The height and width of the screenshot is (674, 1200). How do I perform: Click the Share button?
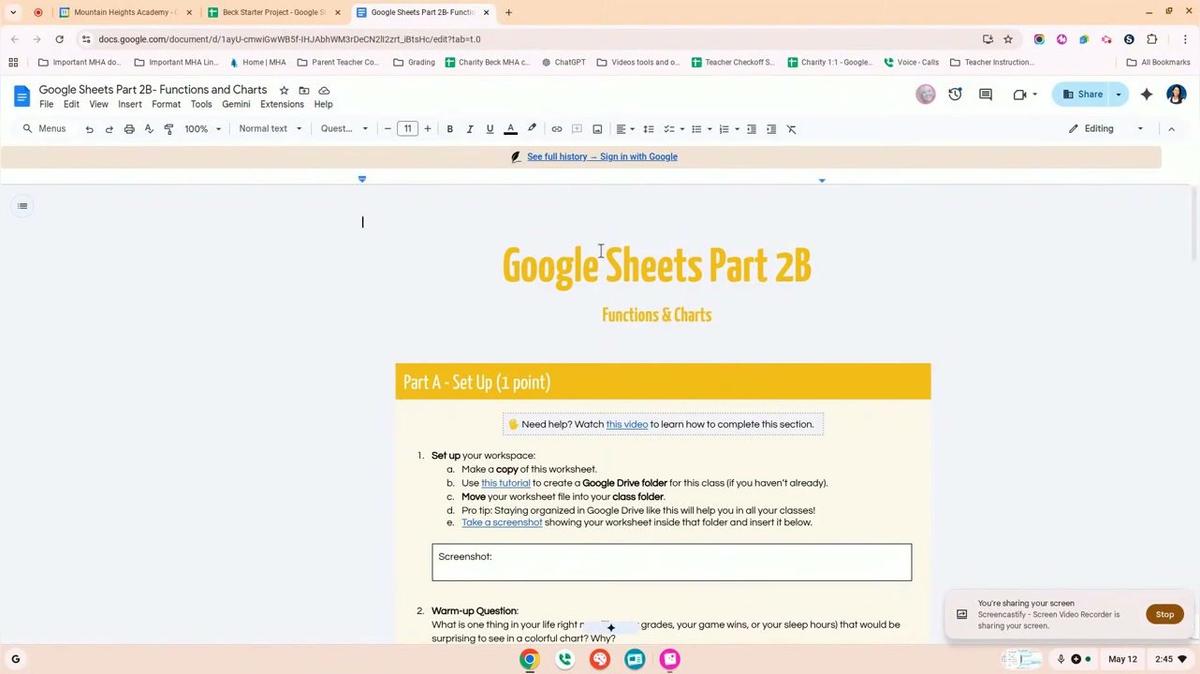(x=1082, y=94)
